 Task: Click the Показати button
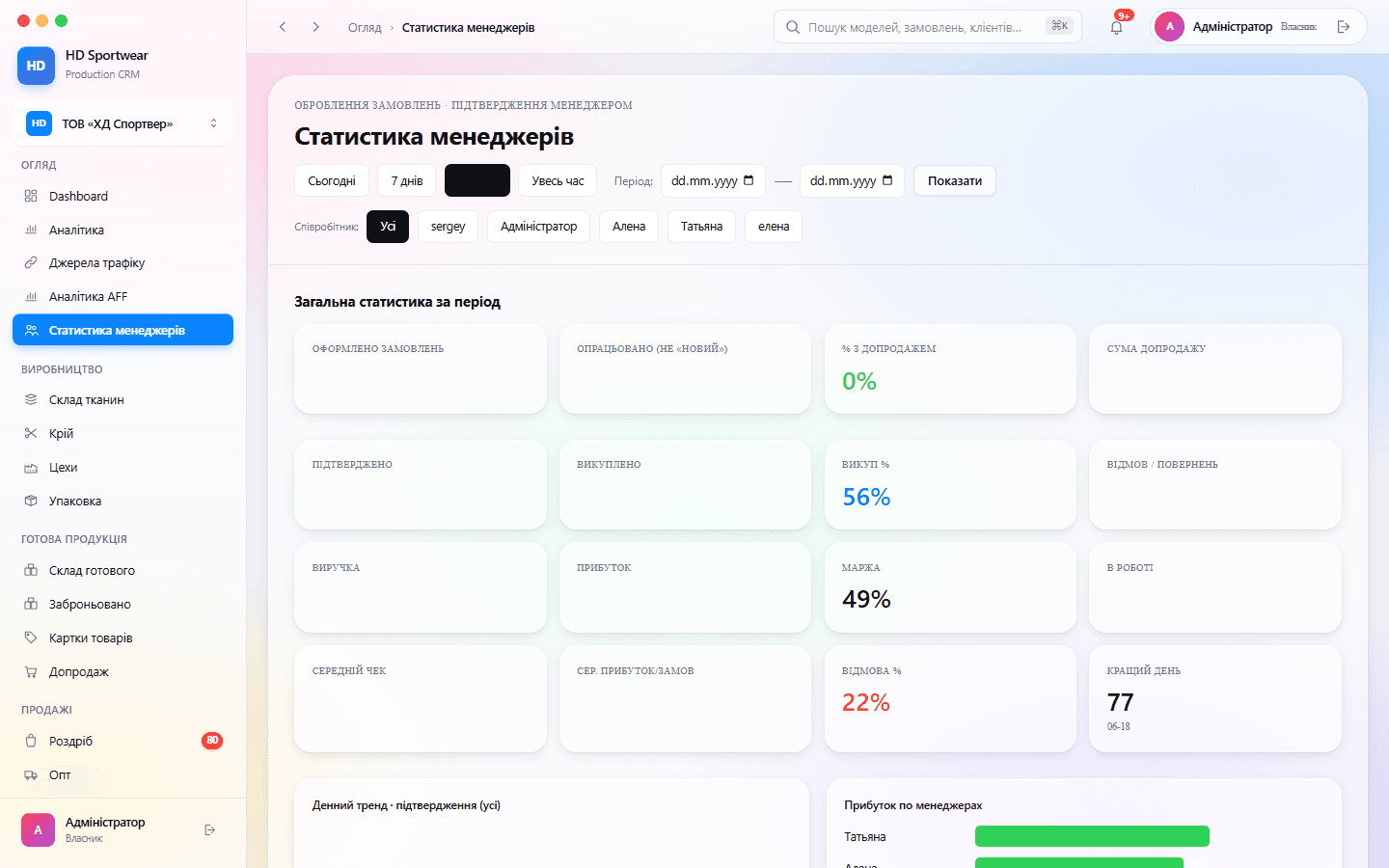955,180
